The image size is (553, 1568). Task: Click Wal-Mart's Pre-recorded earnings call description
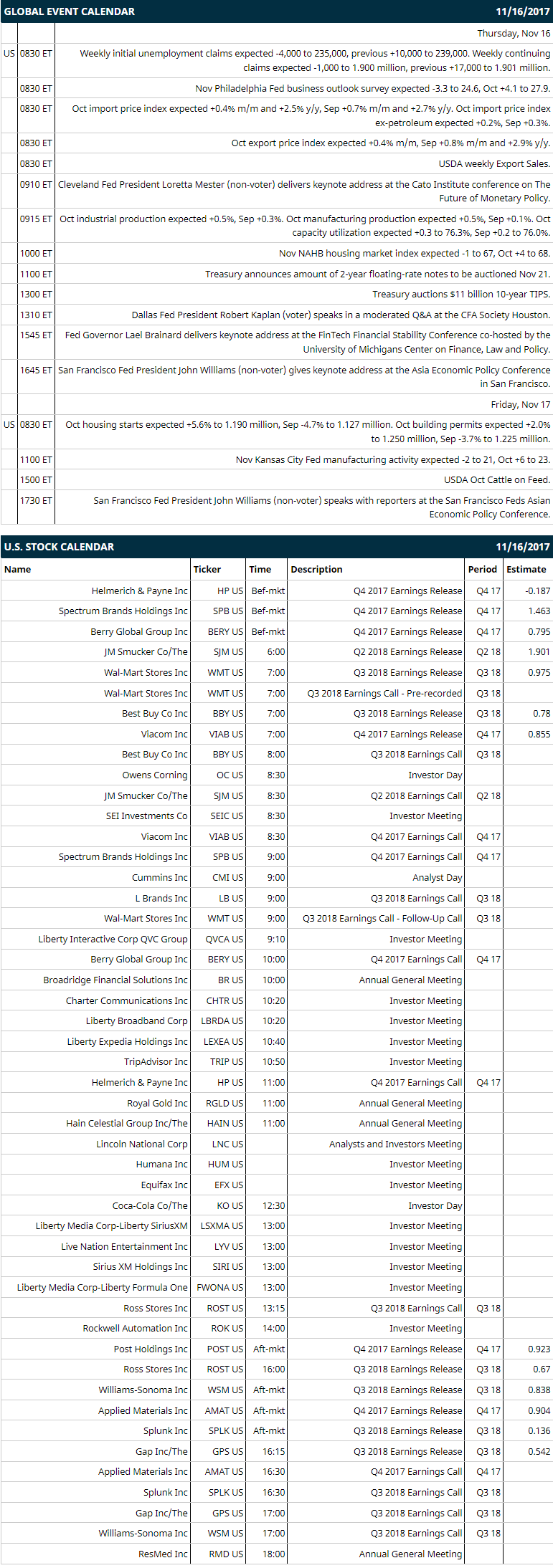(x=384, y=693)
